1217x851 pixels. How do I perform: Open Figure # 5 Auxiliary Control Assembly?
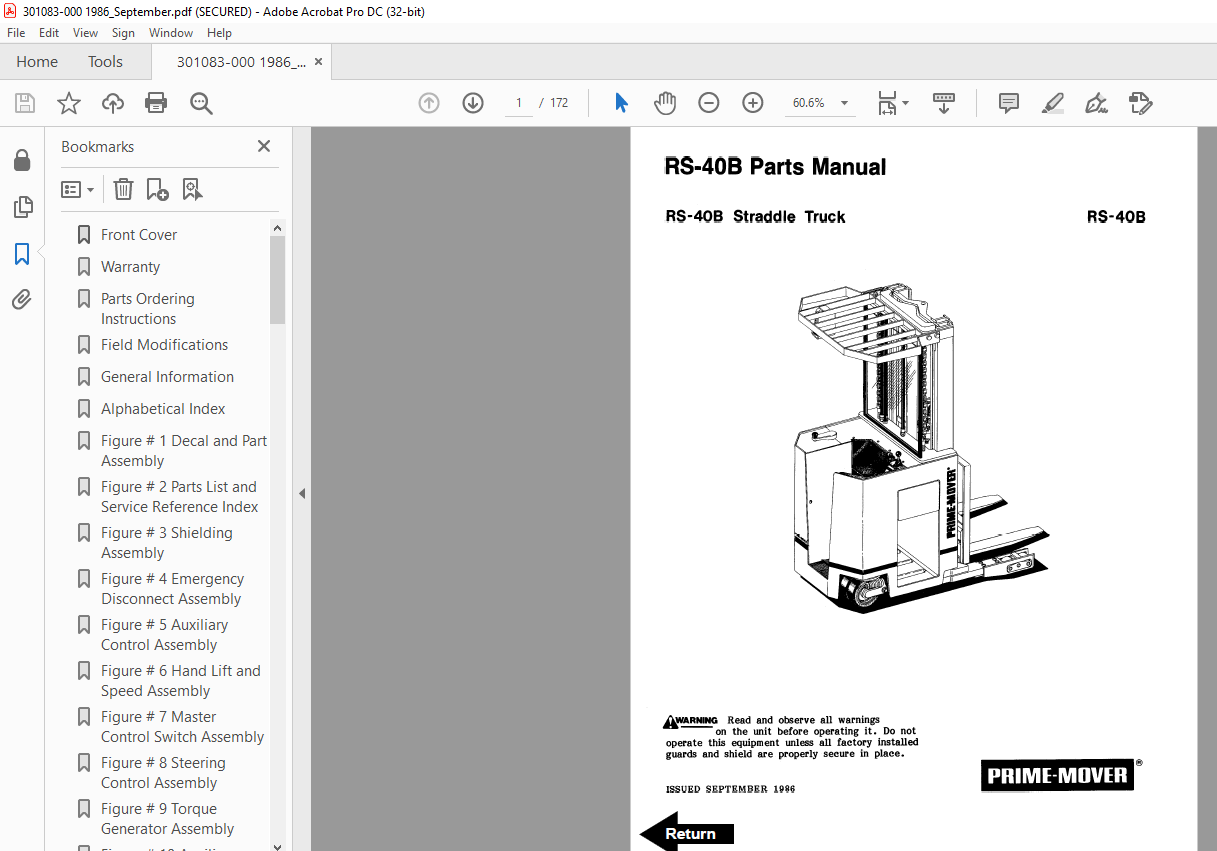coord(165,635)
